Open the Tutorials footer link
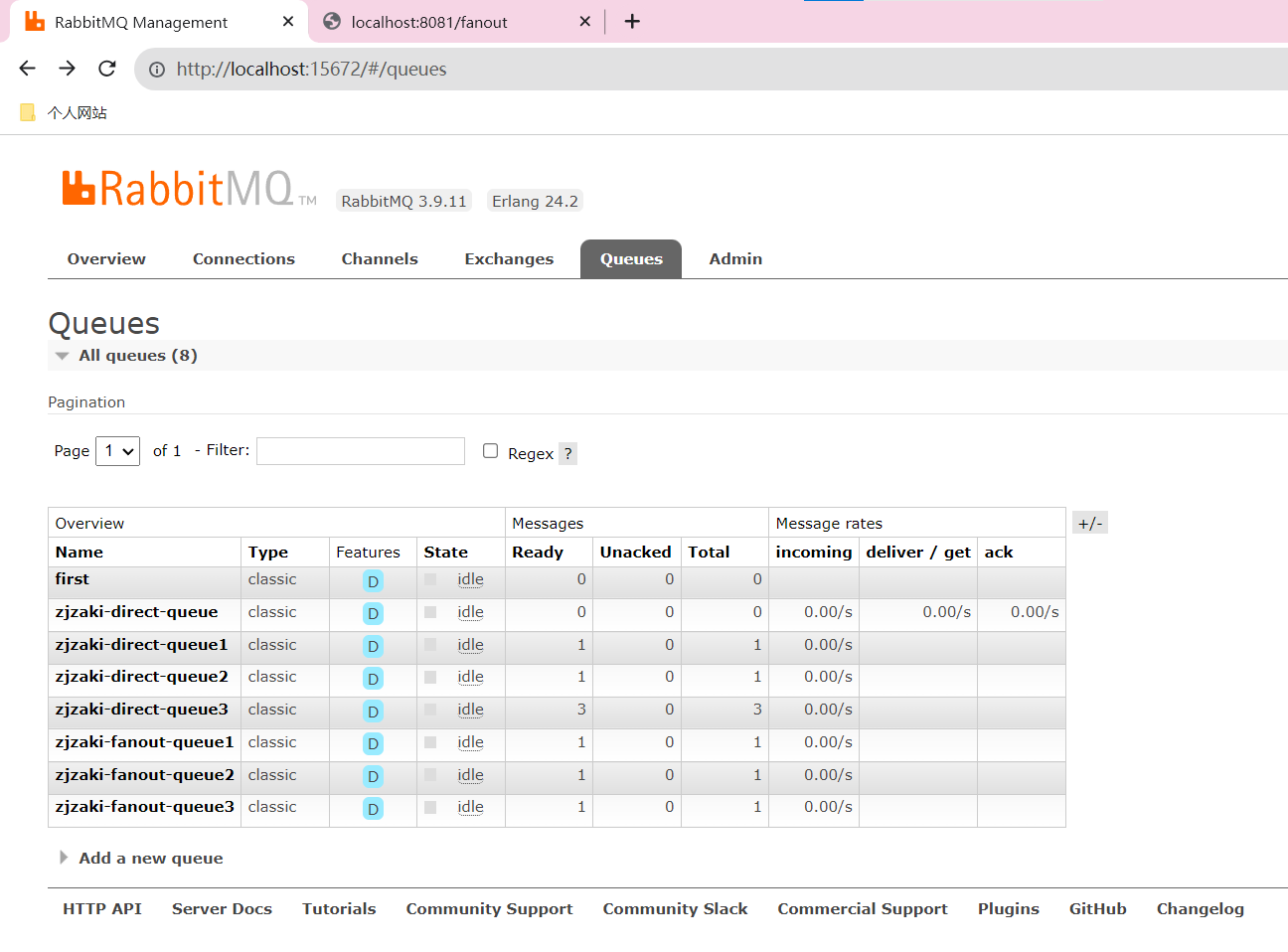 (x=339, y=908)
